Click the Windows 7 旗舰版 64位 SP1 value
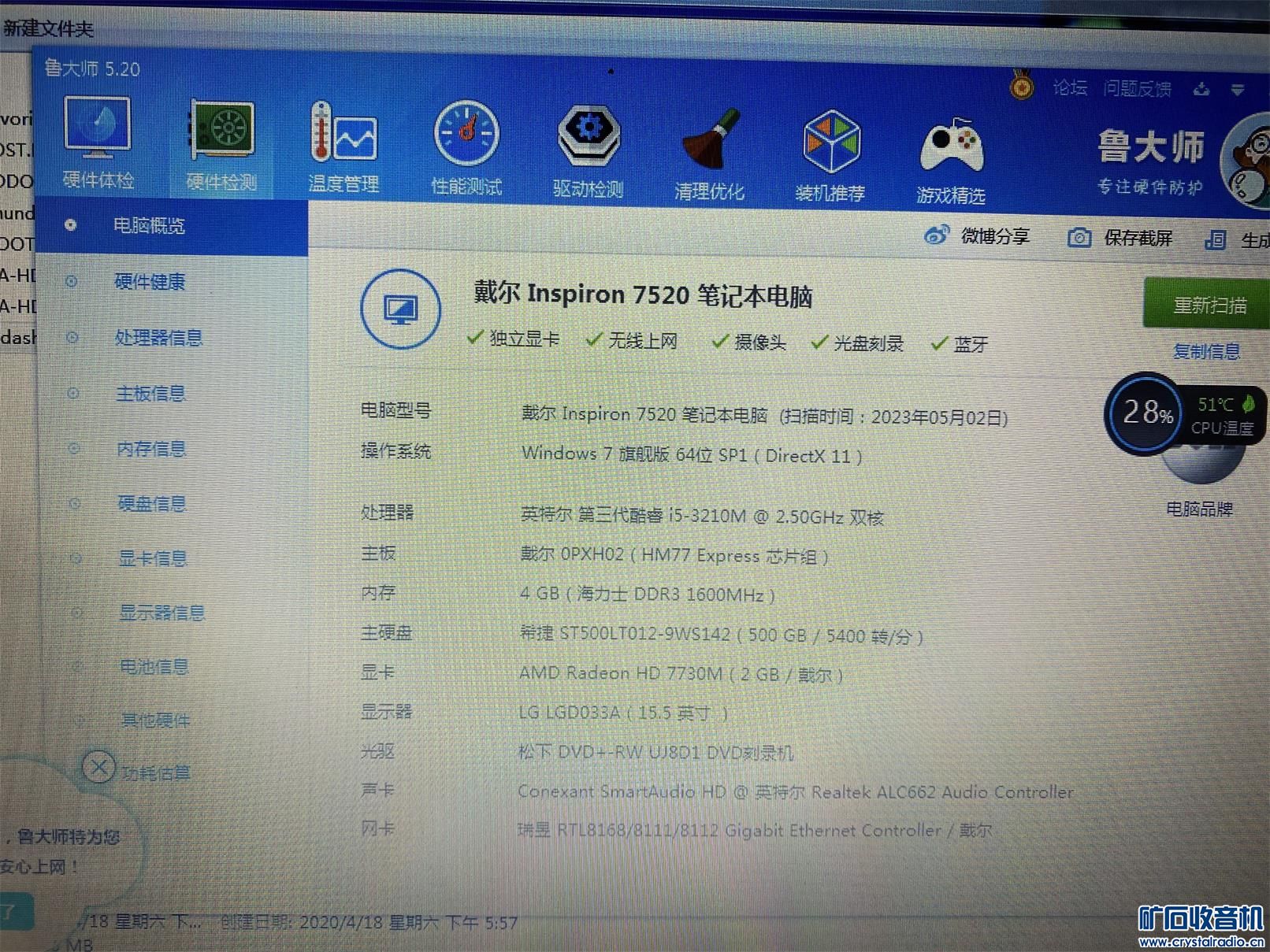Image resolution: width=1270 pixels, height=952 pixels. point(692,454)
